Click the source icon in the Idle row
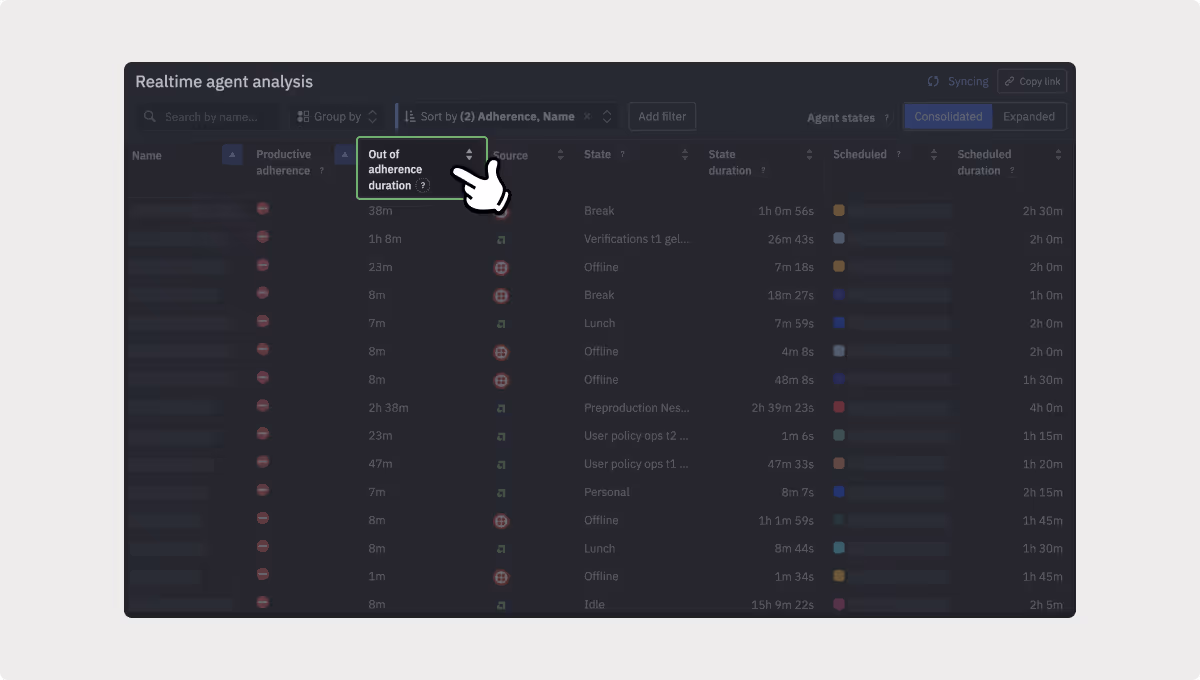The image size is (1200, 680). [501, 605]
